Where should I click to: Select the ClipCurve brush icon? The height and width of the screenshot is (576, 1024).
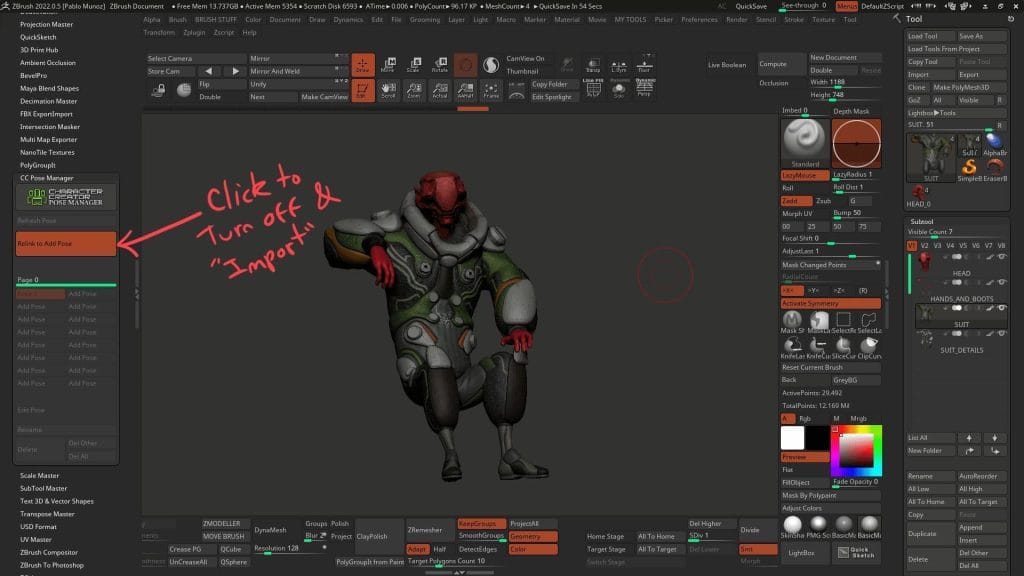pos(869,343)
